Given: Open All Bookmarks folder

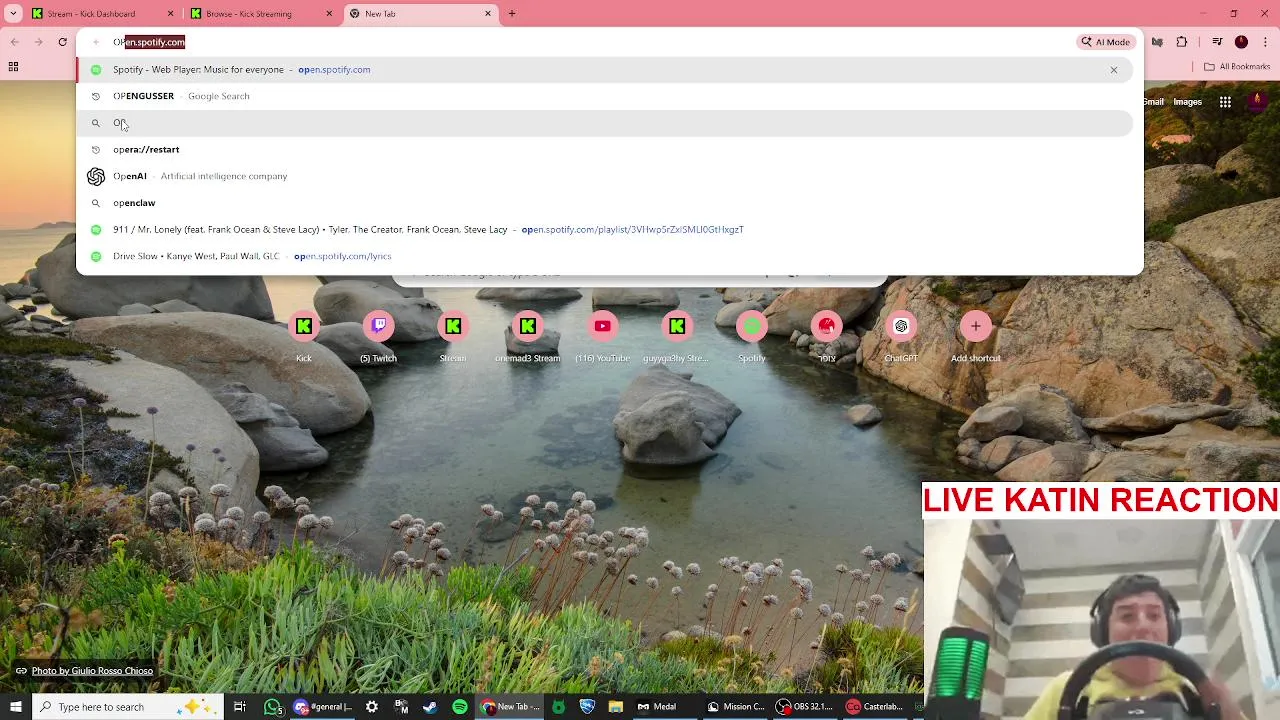Looking at the screenshot, I should point(1237,67).
